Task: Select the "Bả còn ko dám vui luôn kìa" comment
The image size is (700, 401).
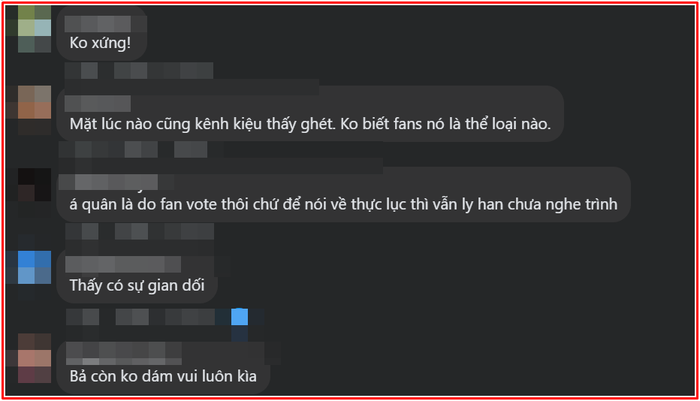Action: coord(163,376)
